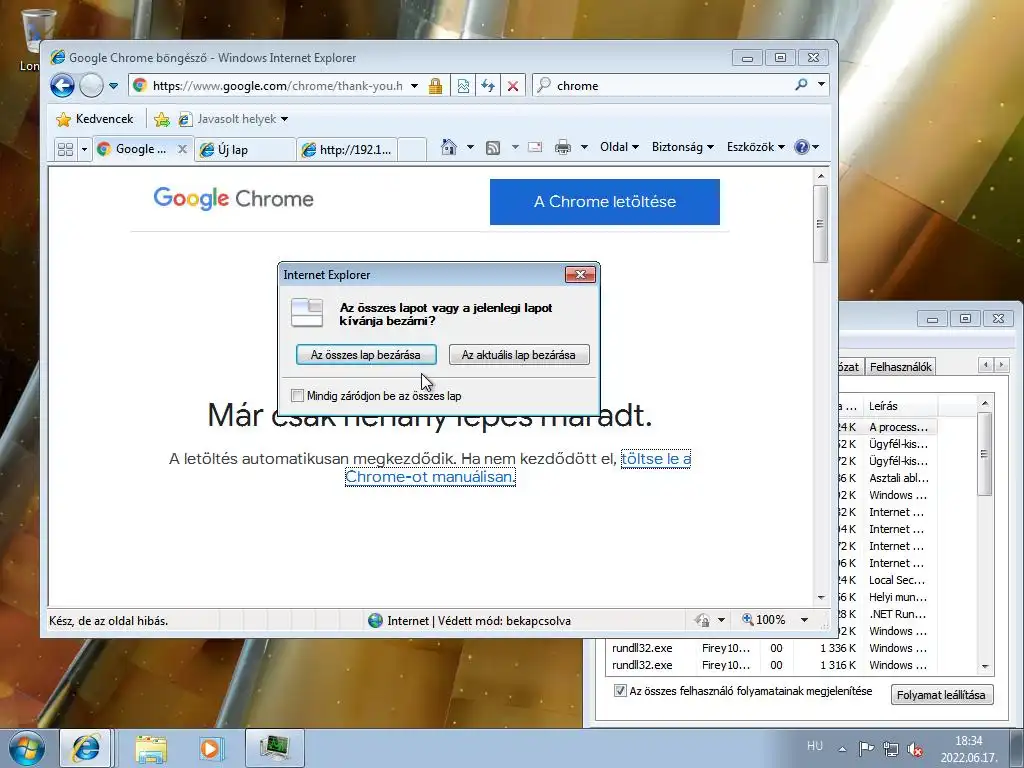The image size is (1024, 768).
Task: Open Windows Media Player taskbar icon
Action: (212, 748)
